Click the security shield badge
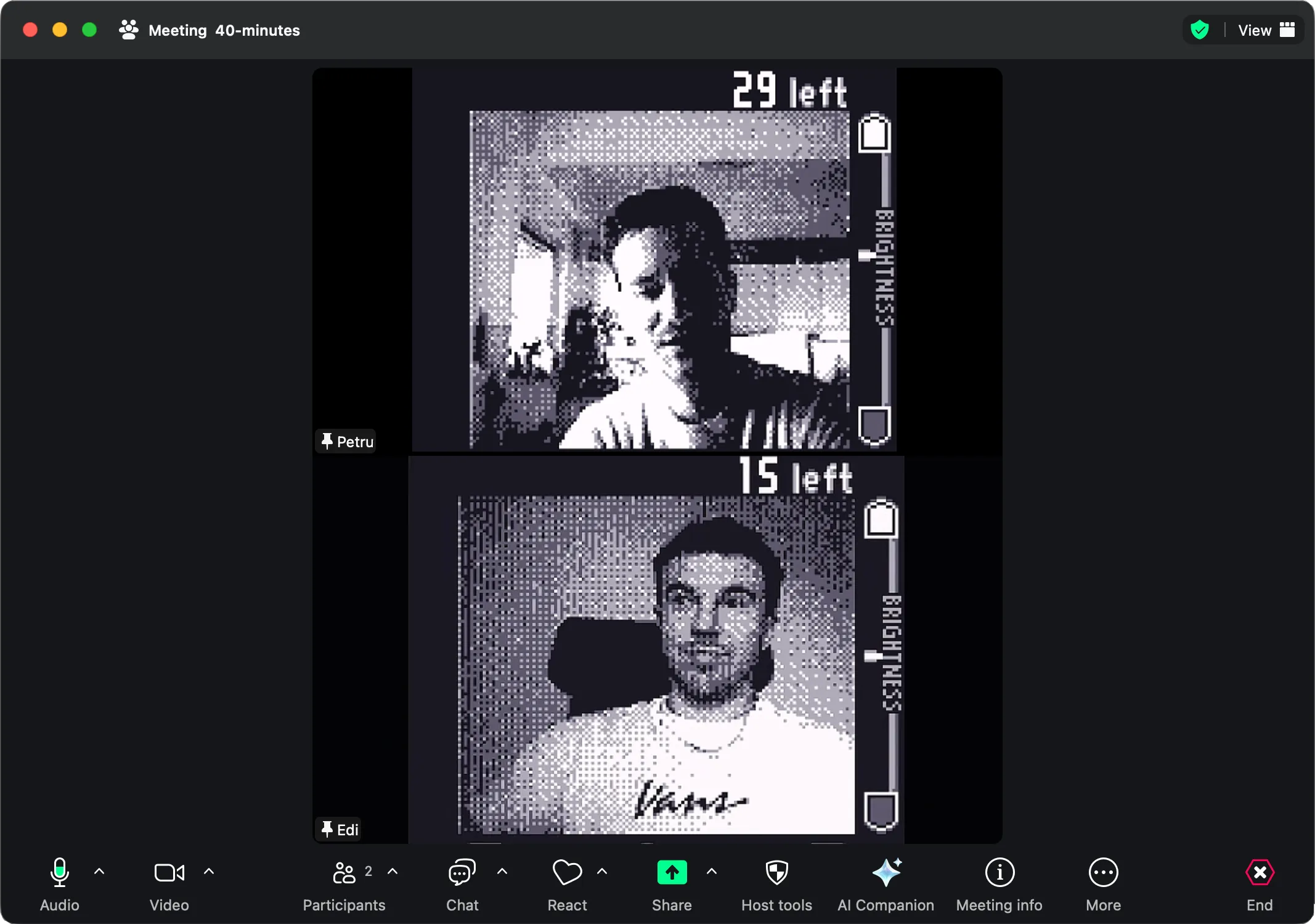The height and width of the screenshot is (924, 1315). tap(1198, 30)
